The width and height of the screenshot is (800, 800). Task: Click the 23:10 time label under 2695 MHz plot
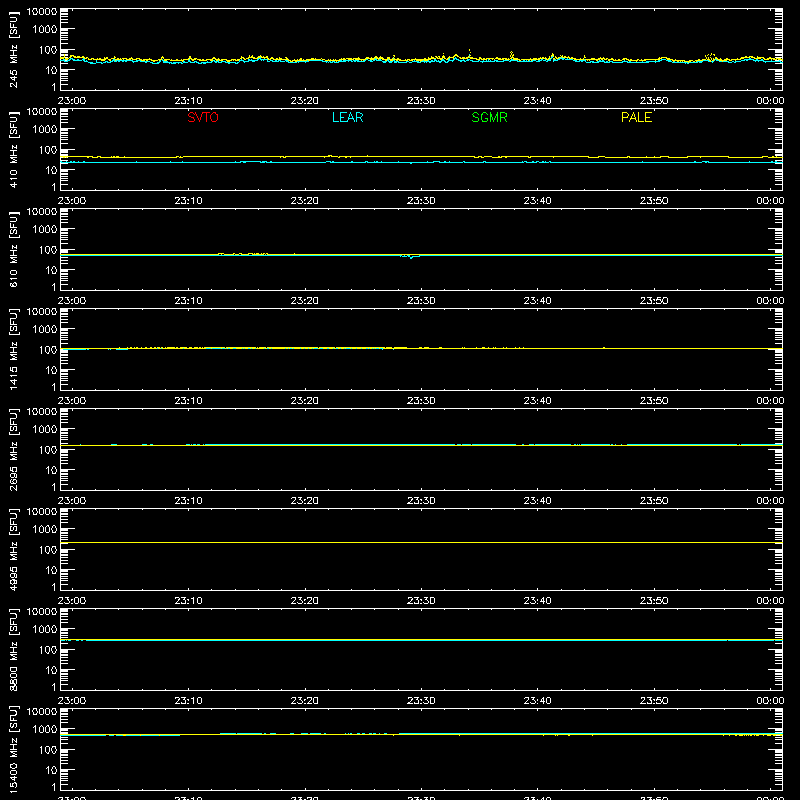point(188,501)
